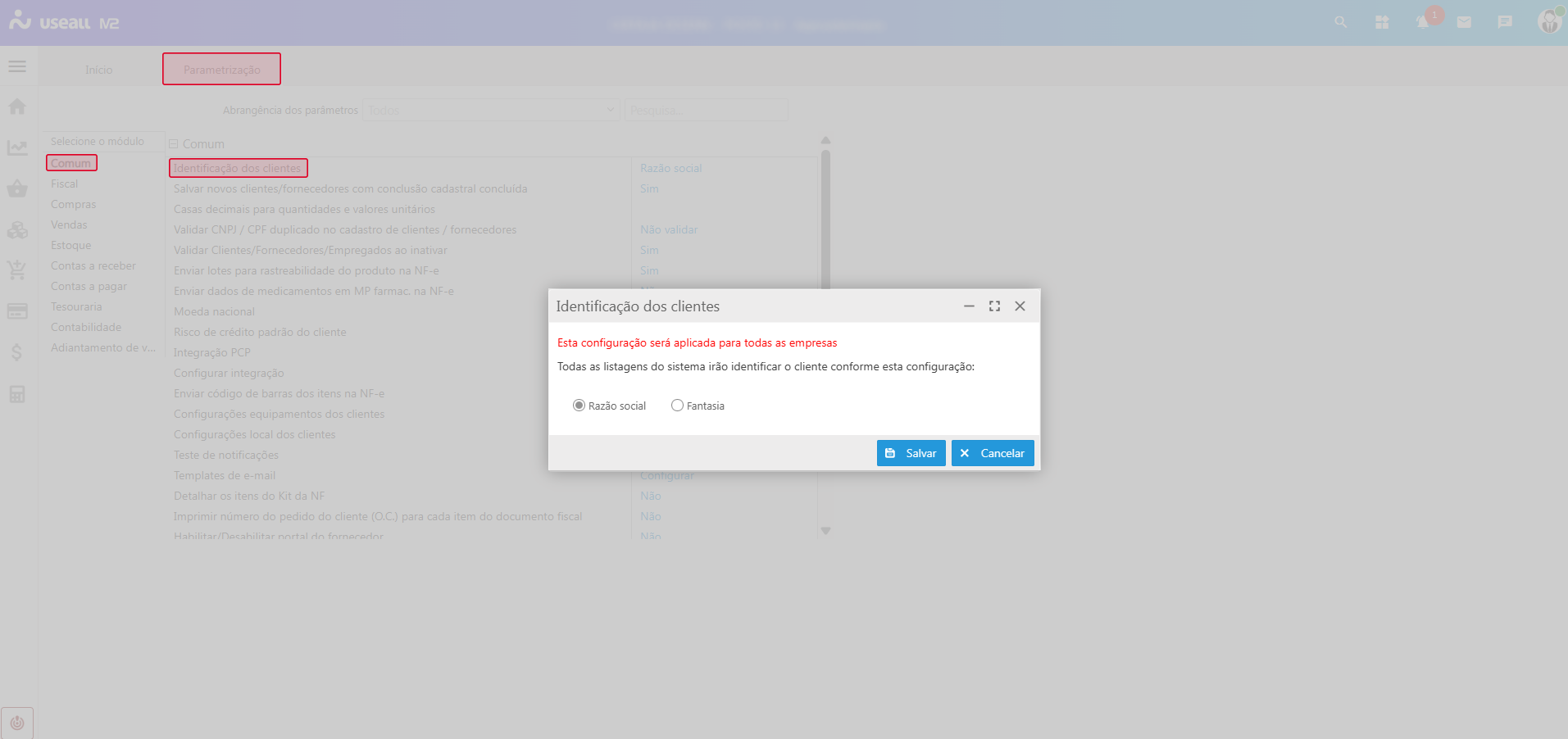Open the stacked cubes sidebar icon

17,230
